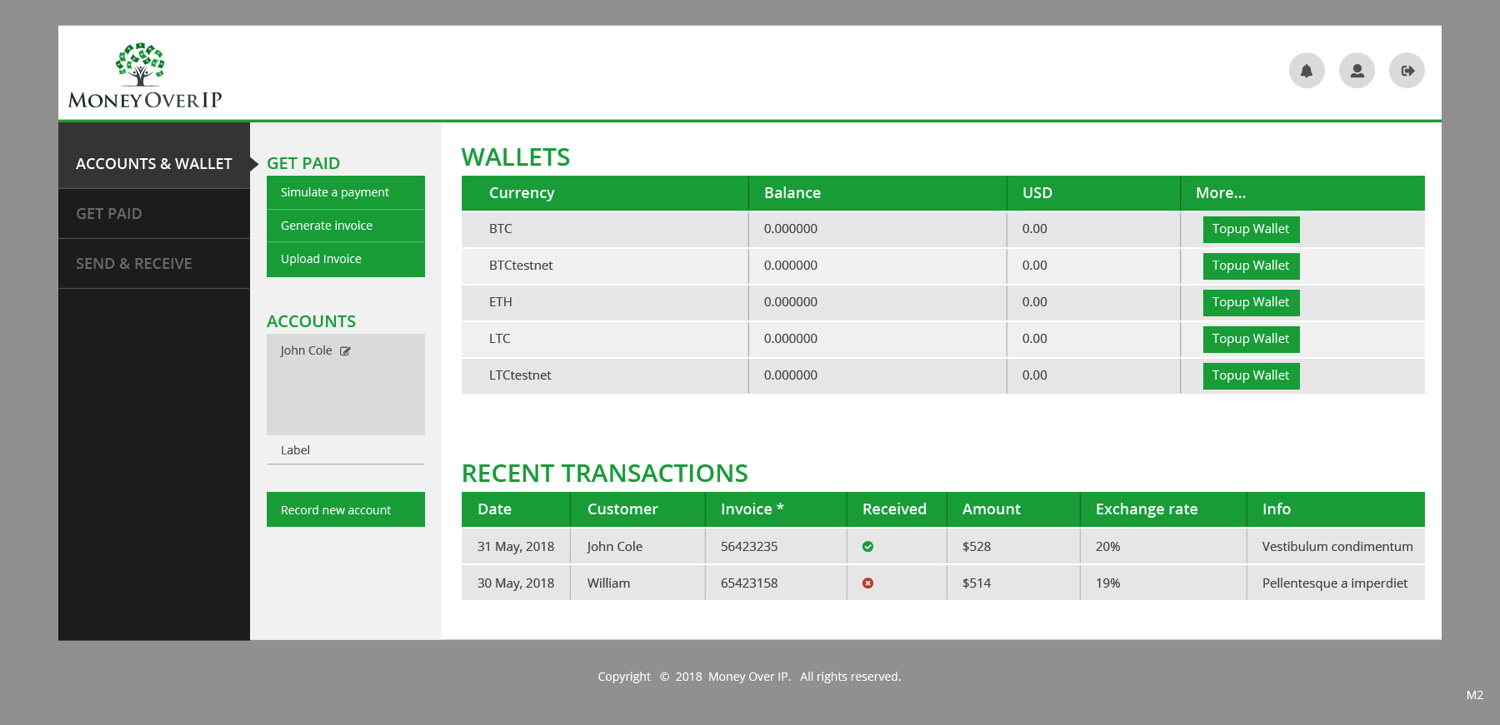1500x725 pixels.
Task: Click the Label input field under Accounts
Action: pos(345,450)
